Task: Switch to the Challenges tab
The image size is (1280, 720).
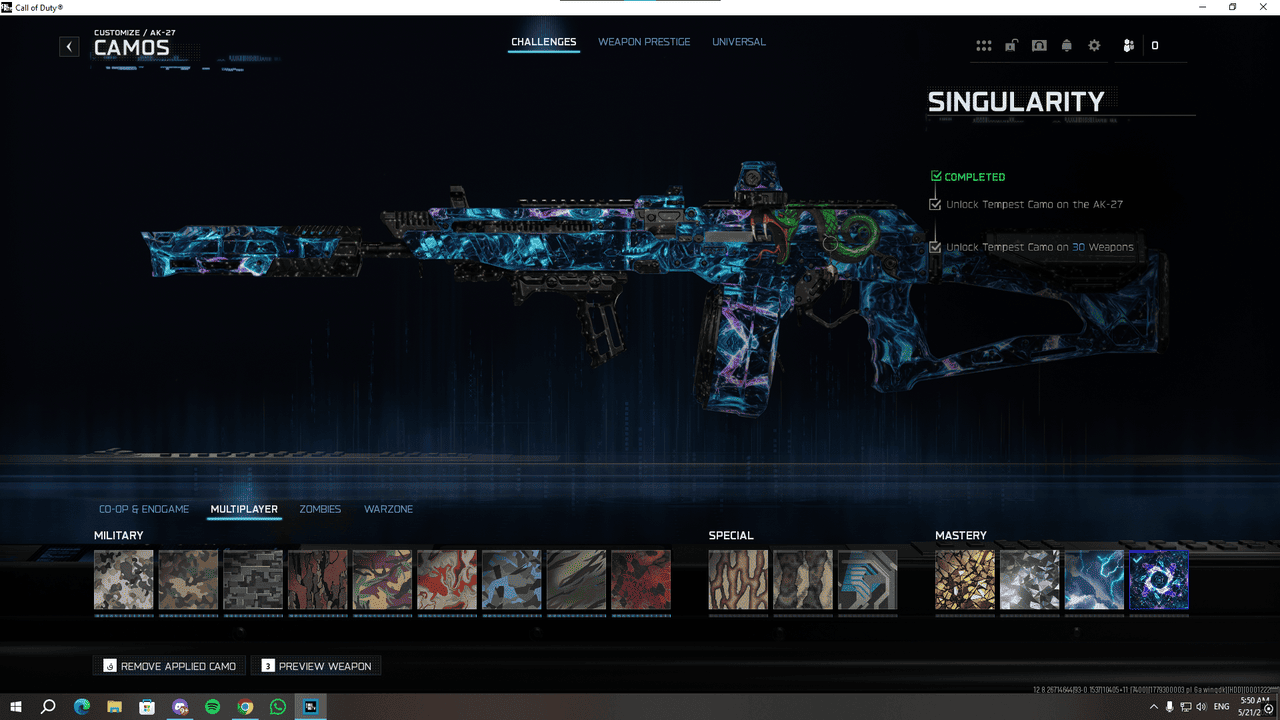Action: (x=544, y=42)
